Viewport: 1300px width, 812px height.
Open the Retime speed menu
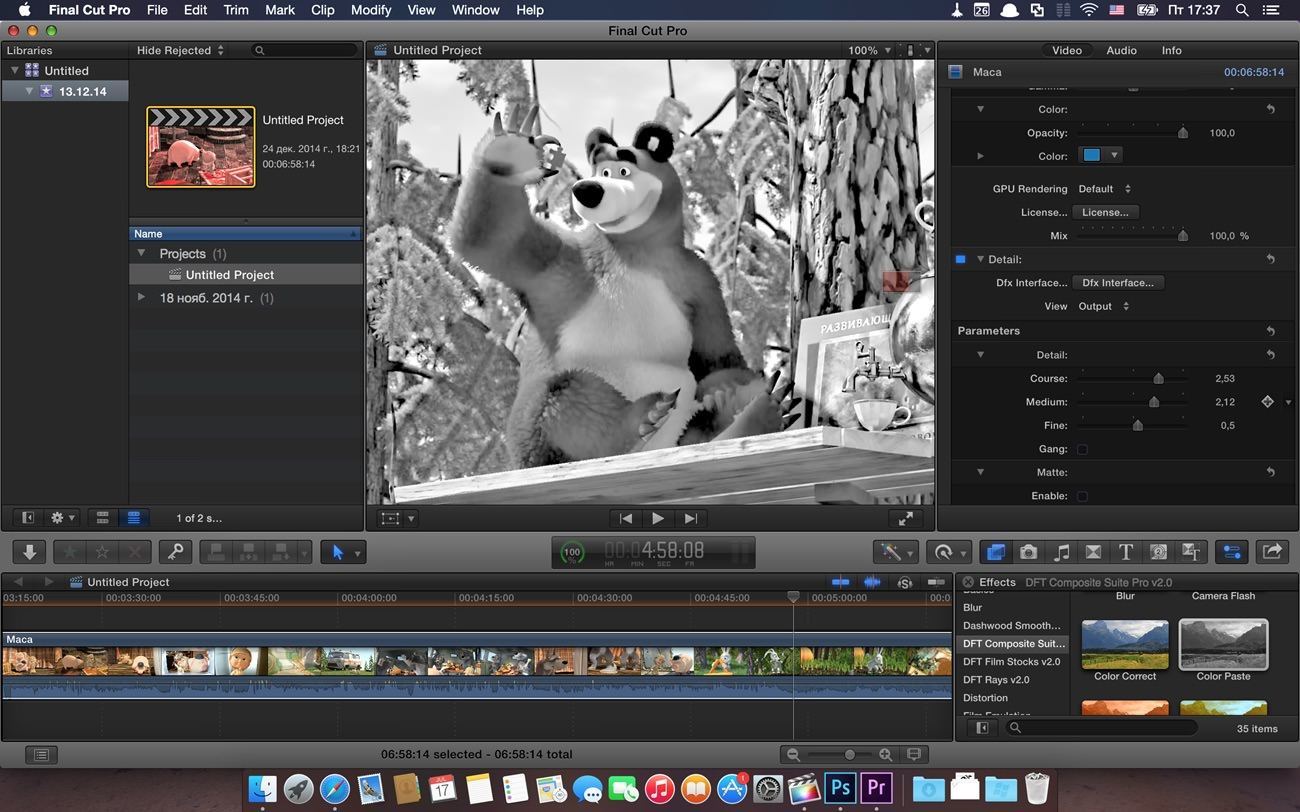pos(947,551)
